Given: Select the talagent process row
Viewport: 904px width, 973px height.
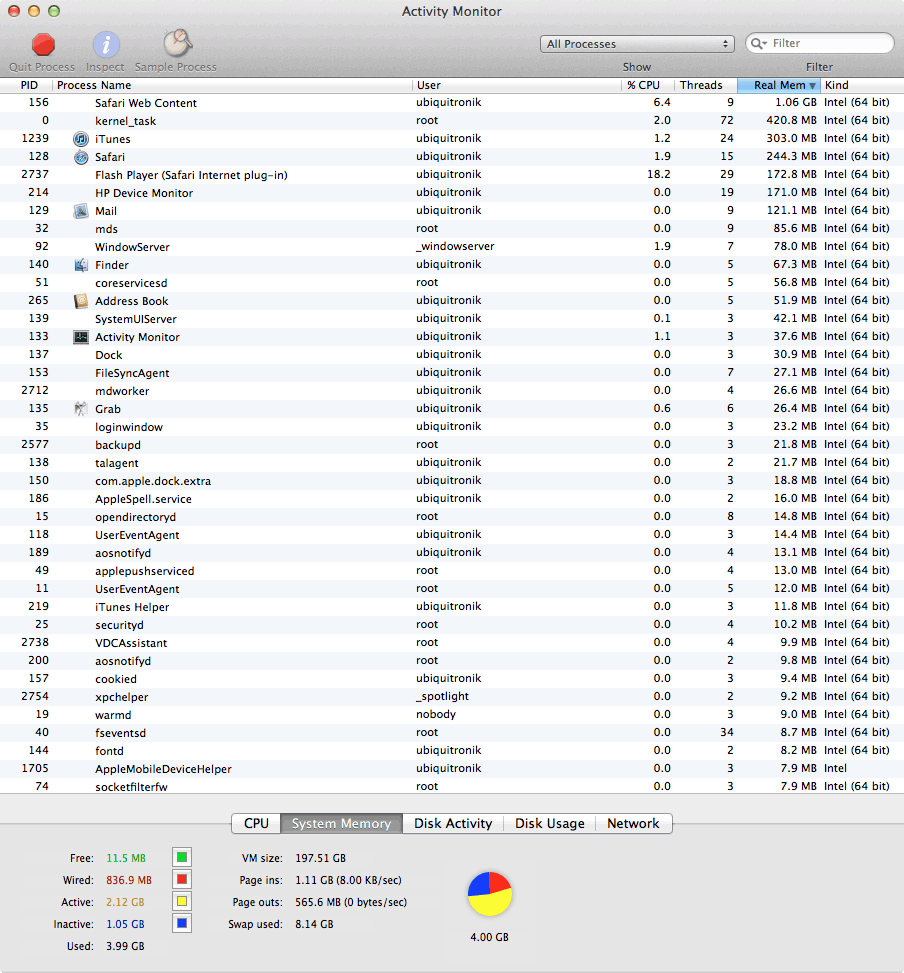Looking at the screenshot, I should click(x=452, y=463).
